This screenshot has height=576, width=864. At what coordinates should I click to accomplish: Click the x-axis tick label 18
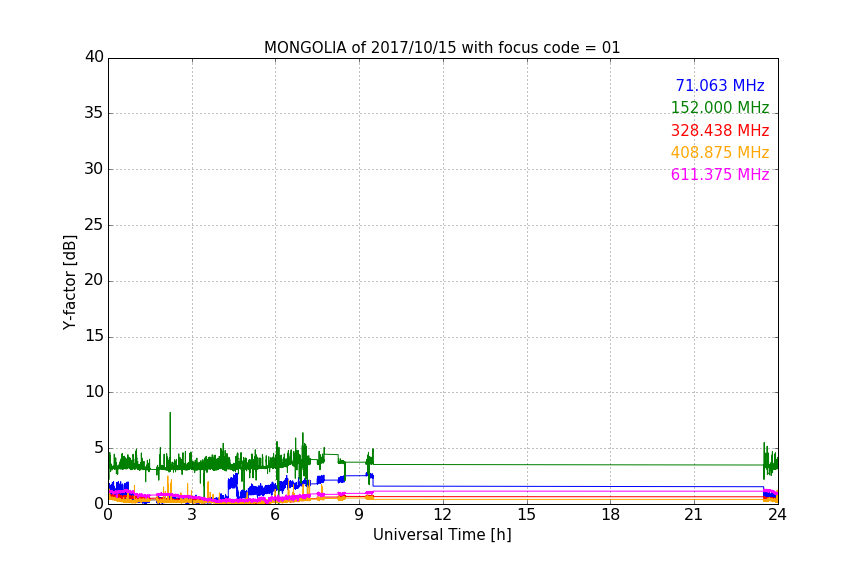click(610, 515)
